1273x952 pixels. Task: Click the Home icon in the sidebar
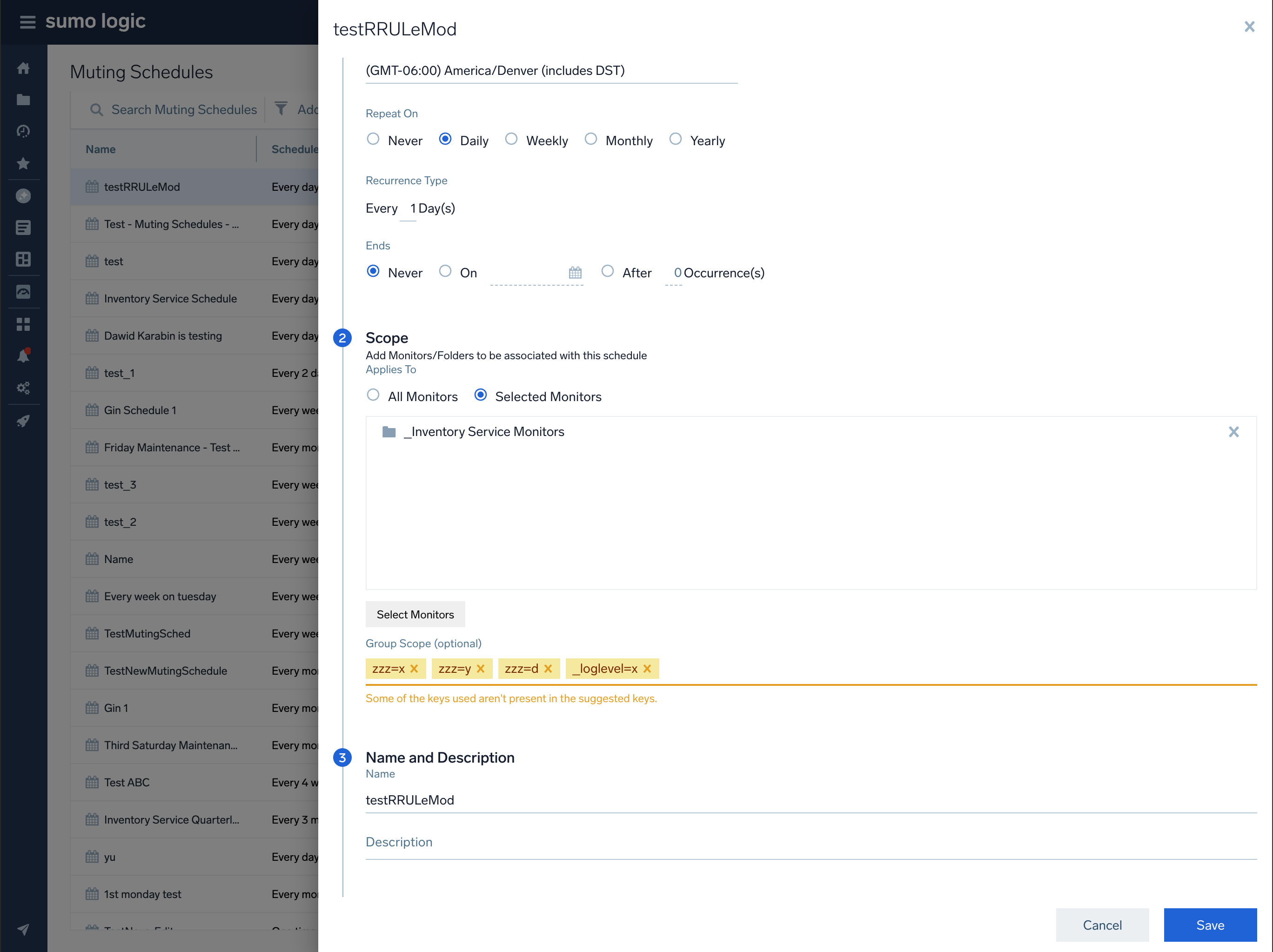(x=23, y=68)
